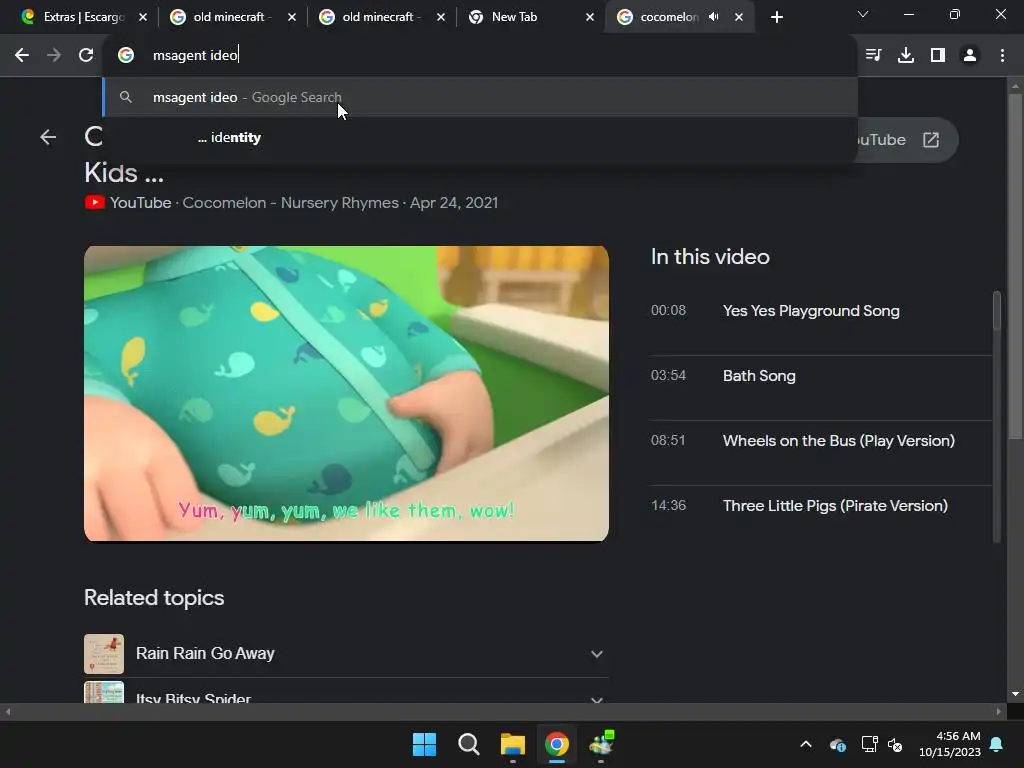Screen dimensions: 1024x768
Task: Open clock showing 4:56 AM
Action: pos(950,744)
